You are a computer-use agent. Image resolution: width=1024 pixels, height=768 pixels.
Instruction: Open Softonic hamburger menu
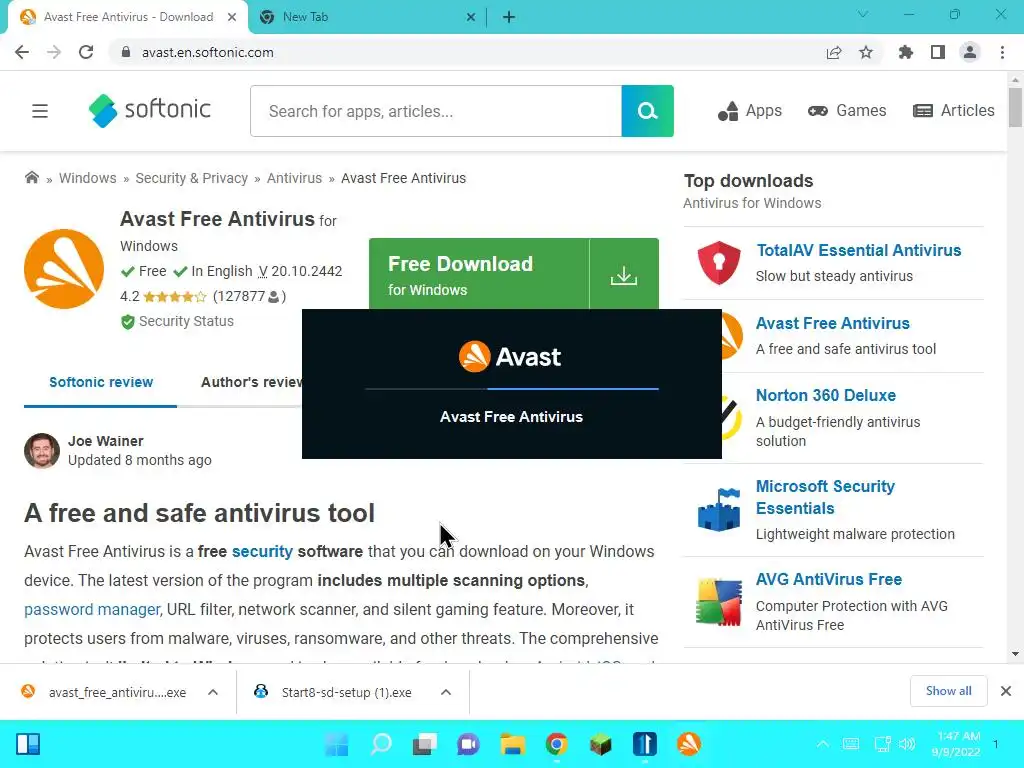click(x=40, y=111)
